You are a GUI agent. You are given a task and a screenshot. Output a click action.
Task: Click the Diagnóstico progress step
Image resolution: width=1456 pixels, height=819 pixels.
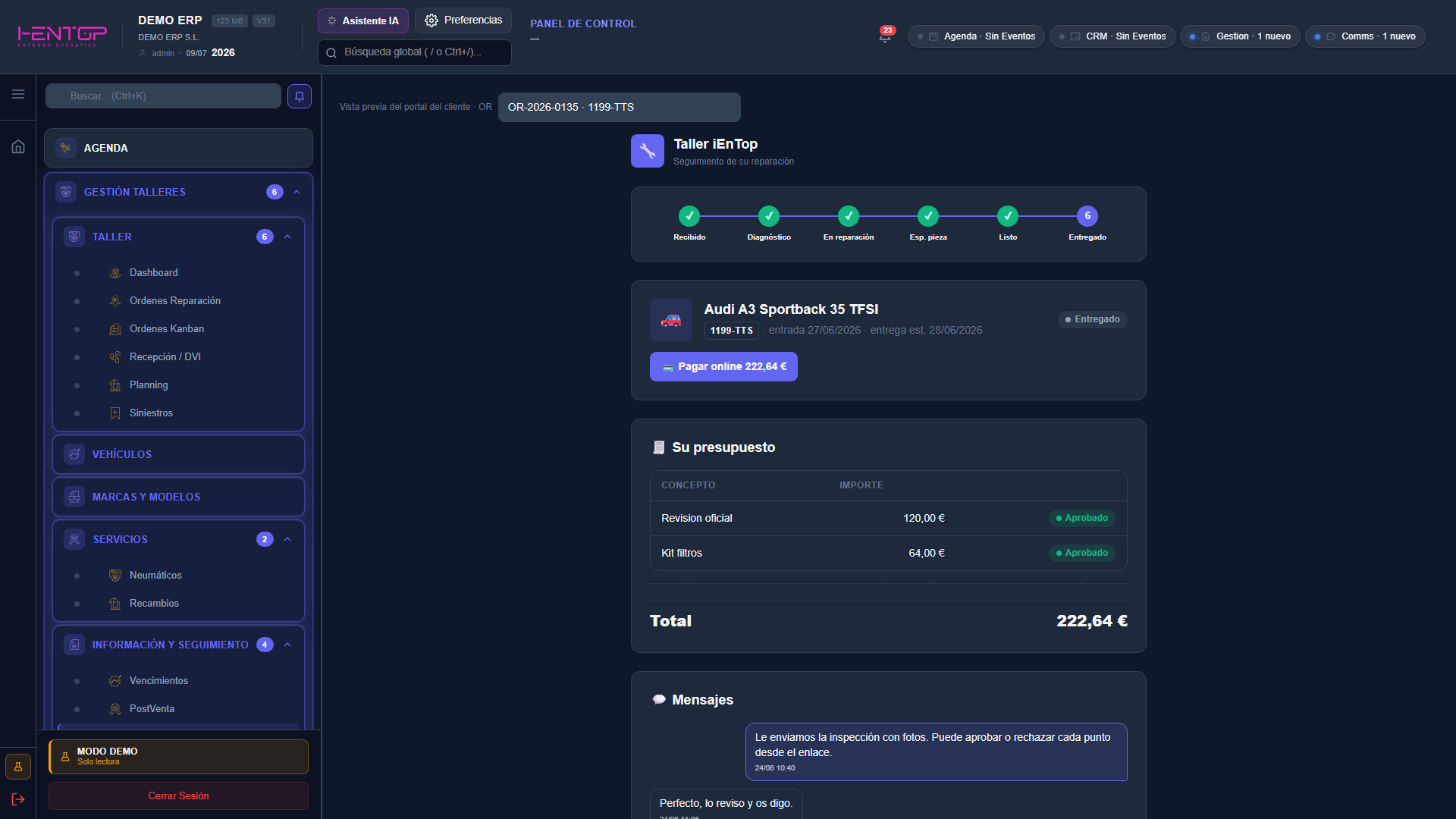[x=769, y=216]
